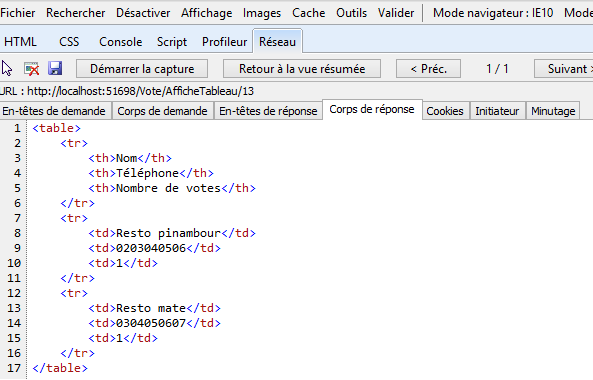This screenshot has height=380, width=593.
Task: Open the Désactiver menu
Action: 143,13
